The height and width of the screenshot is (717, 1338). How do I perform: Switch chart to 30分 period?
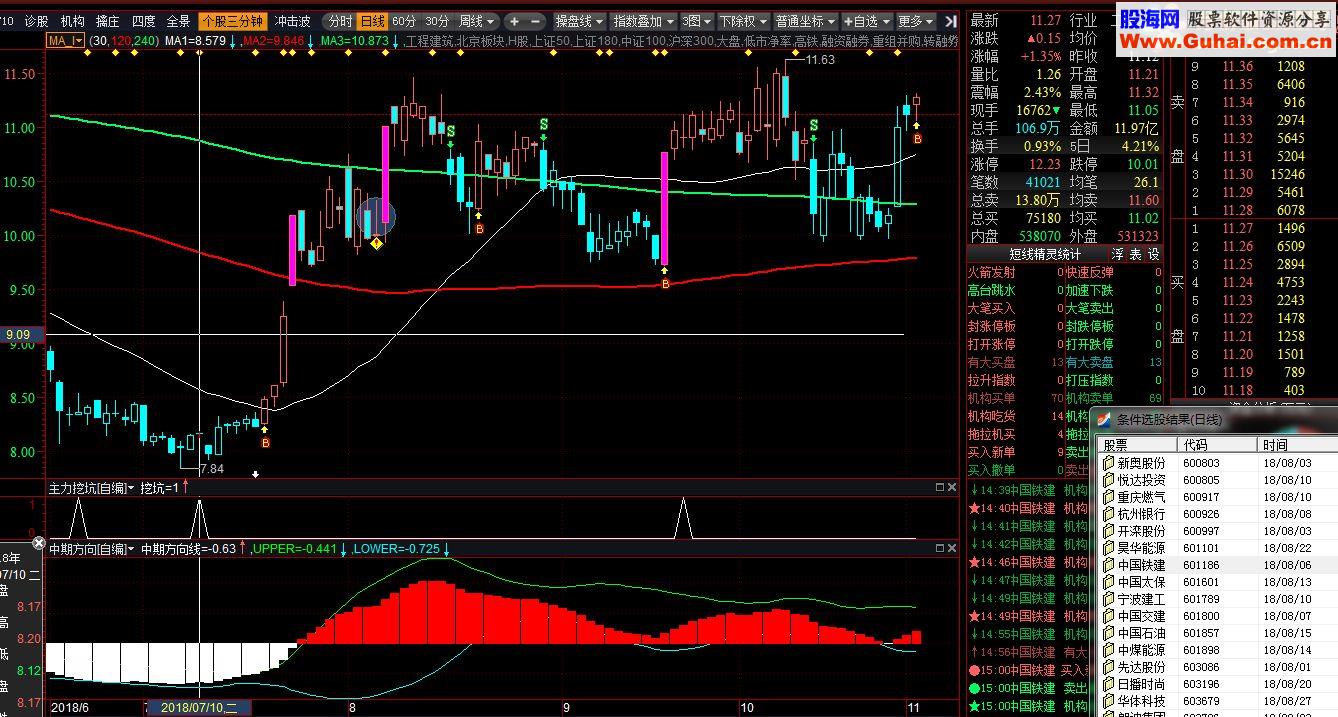(x=437, y=21)
